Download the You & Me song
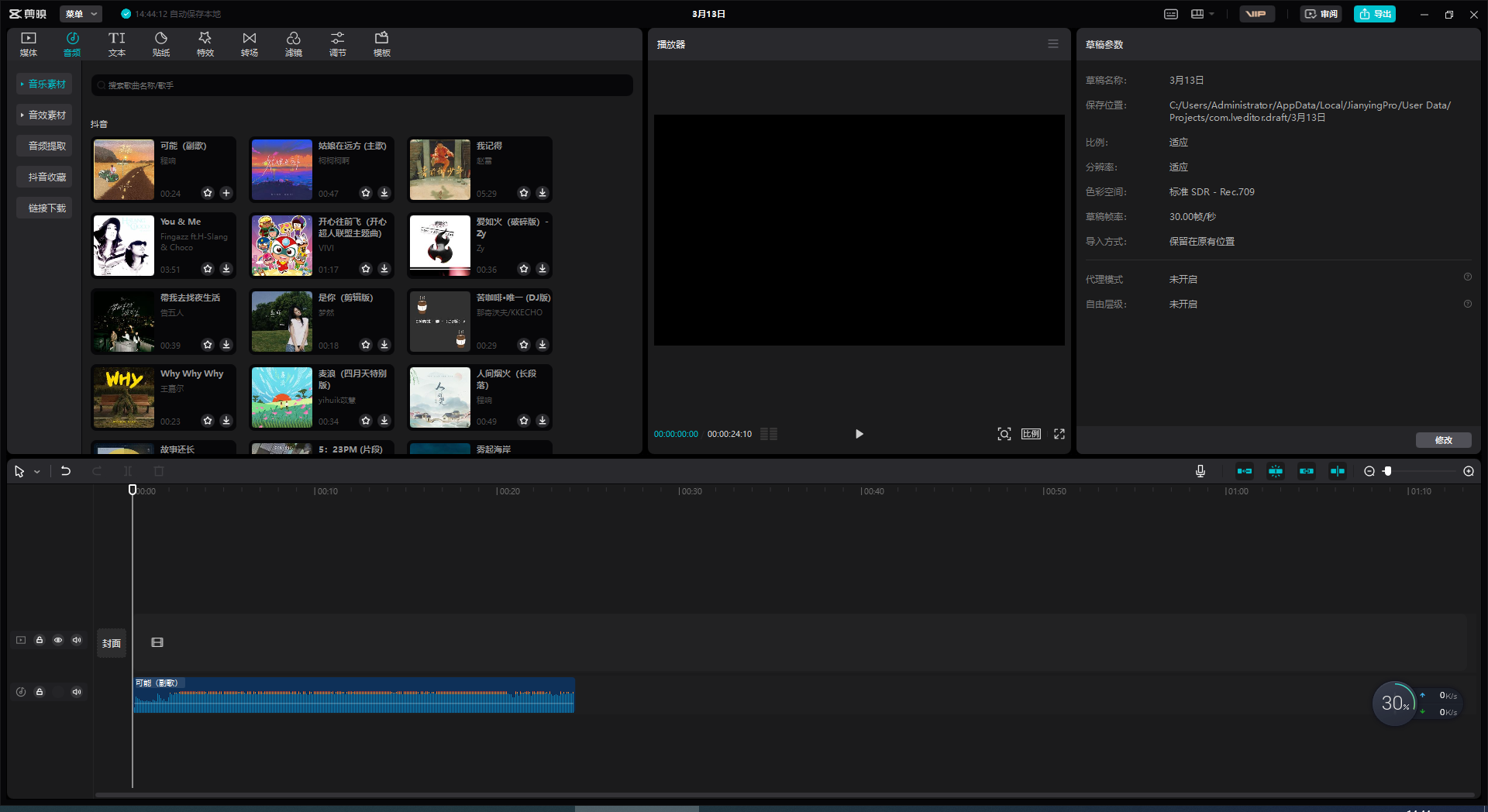Screen dimensions: 1488x812 (226, 269)
